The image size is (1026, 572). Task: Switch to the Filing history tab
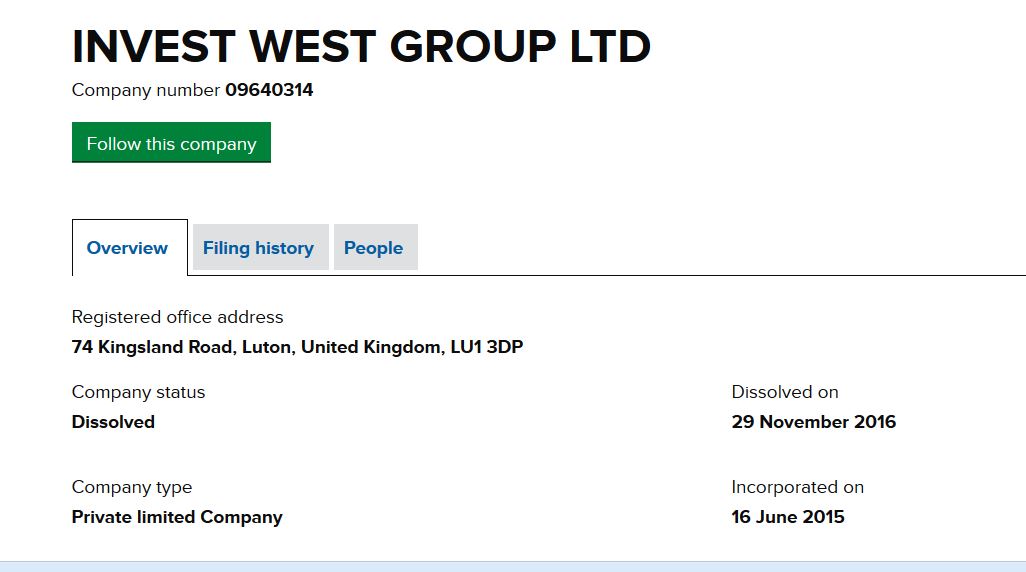258,248
